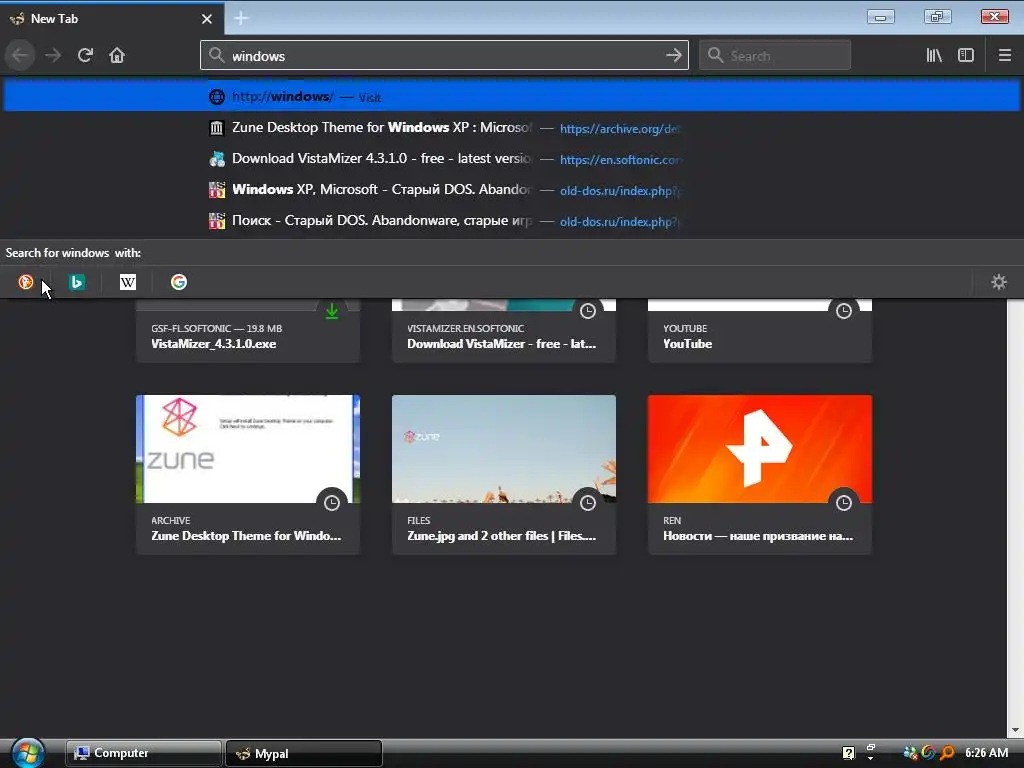The image size is (1024, 768).
Task: Open YouTube highlight tile
Action: point(760,331)
